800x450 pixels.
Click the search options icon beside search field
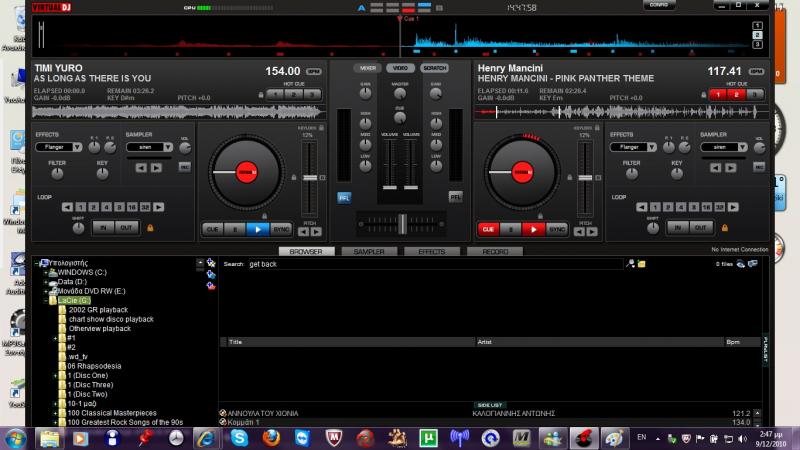[x=631, y=263]
